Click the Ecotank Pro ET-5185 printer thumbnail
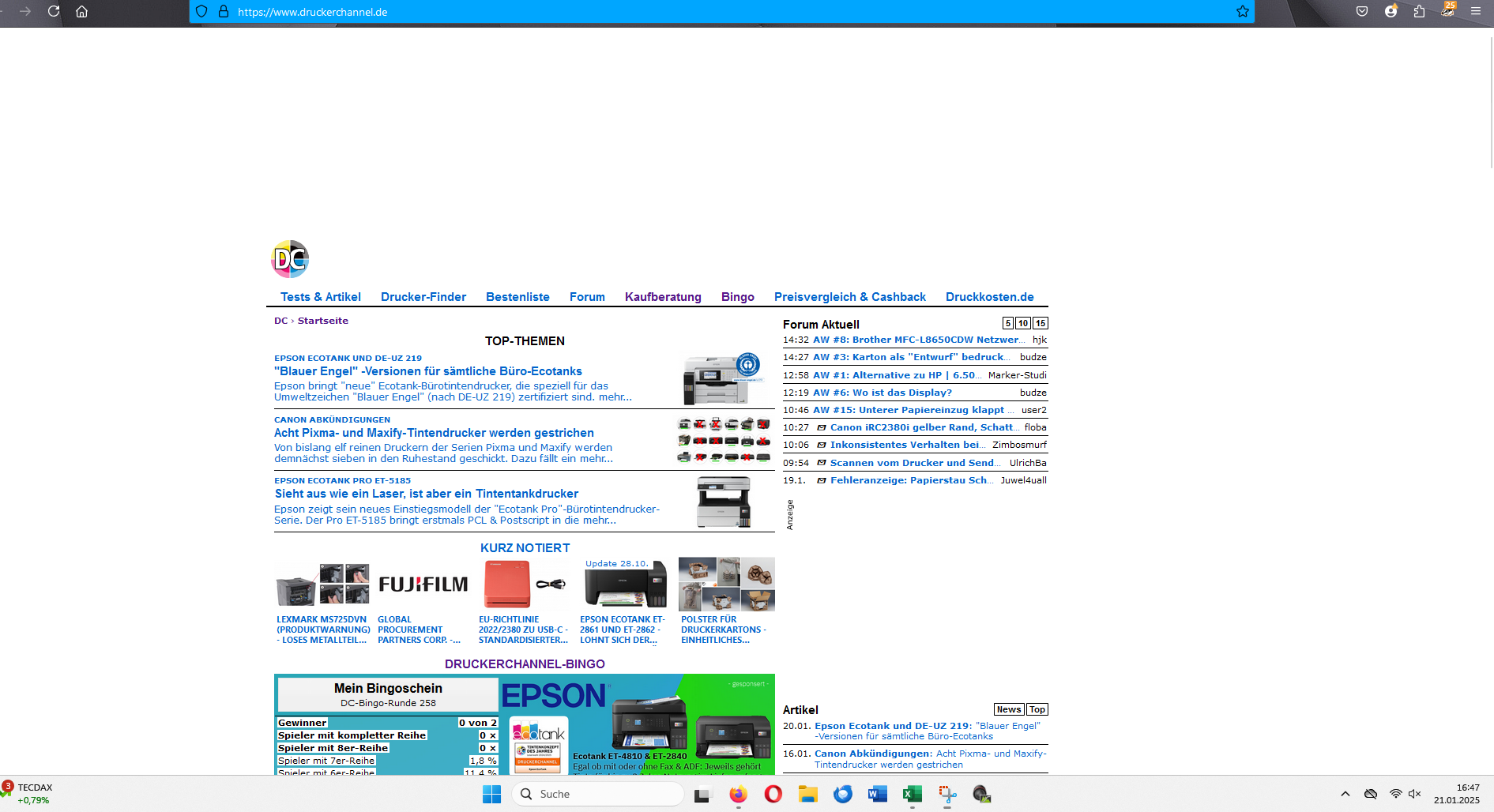This screenshot has height=812, width=1494. (724, 502)
